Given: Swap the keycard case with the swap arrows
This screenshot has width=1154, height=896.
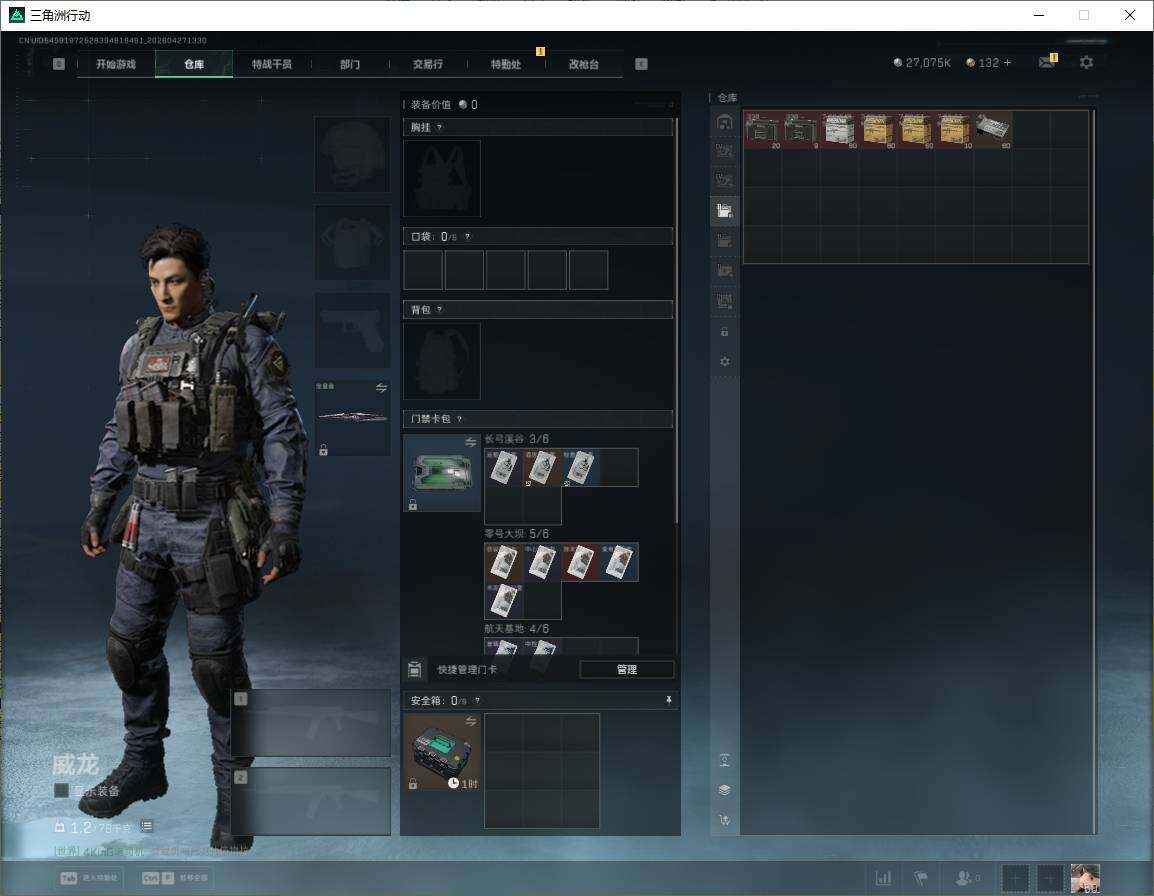Looking at the screenshot, I should (470, 442).
